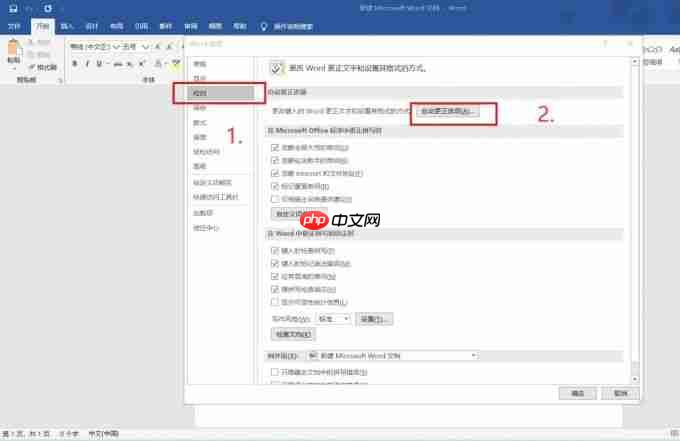
Task: Click the Format Painter (格式刷) button
Action: (x=42, y=67)
